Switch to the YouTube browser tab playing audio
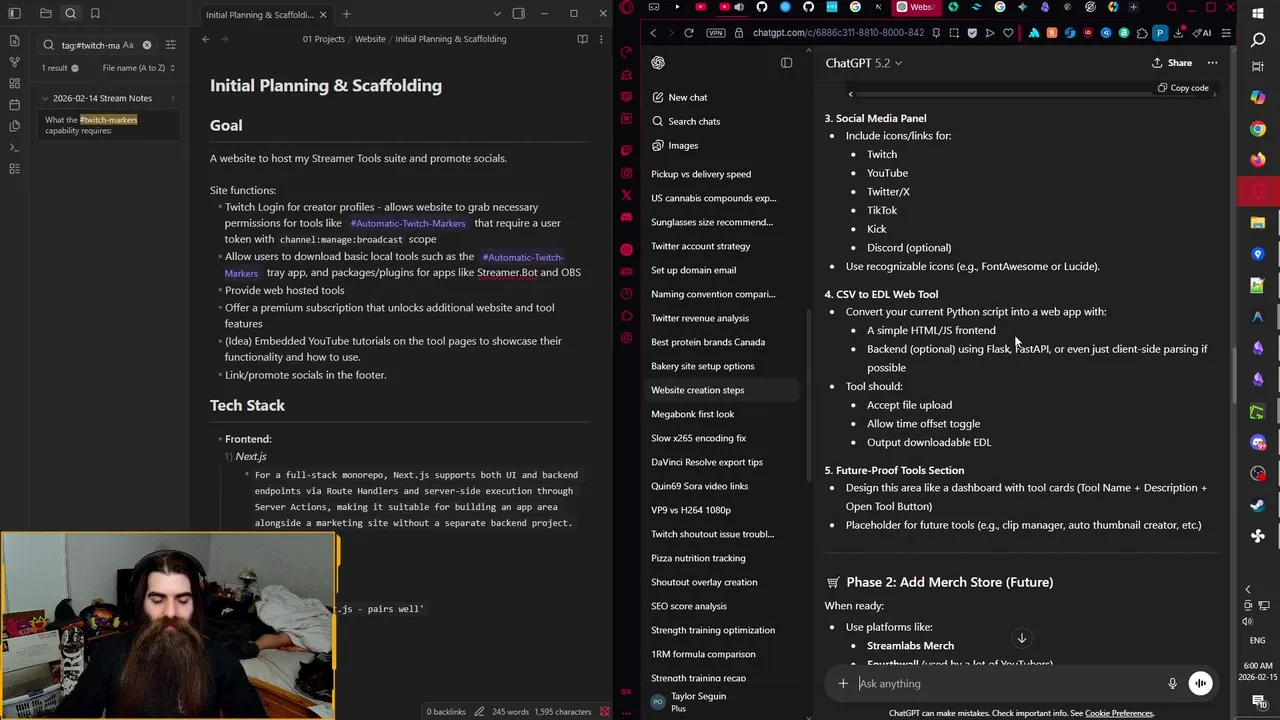 [x=731, y=7]
